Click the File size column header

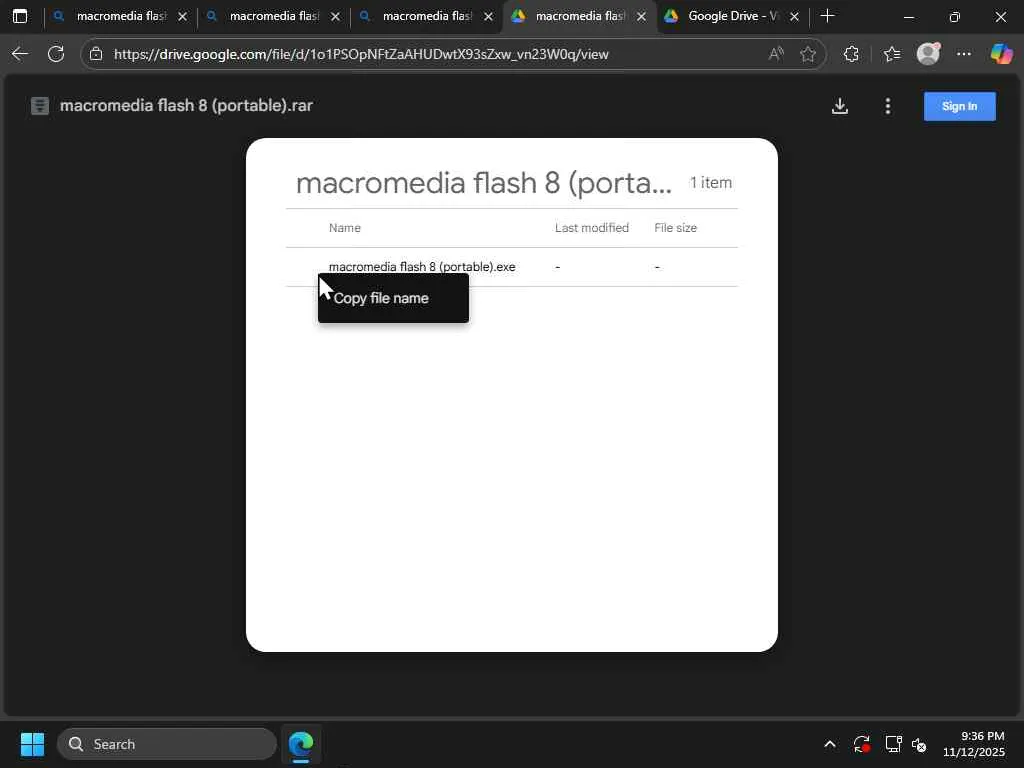[x=675, y=228]
